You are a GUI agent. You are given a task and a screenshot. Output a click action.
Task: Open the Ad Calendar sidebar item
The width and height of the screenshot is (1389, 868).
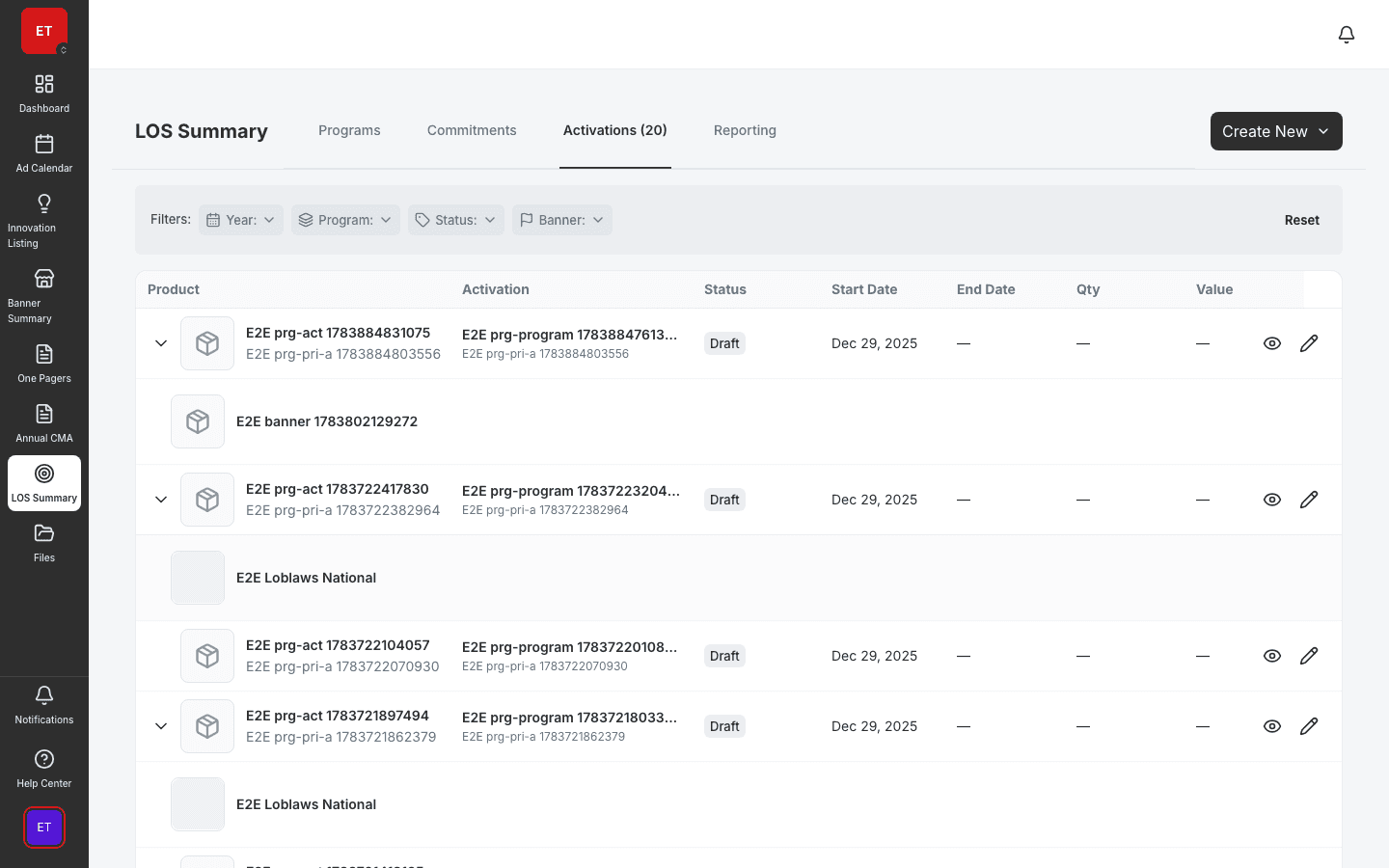click(44, 153)
